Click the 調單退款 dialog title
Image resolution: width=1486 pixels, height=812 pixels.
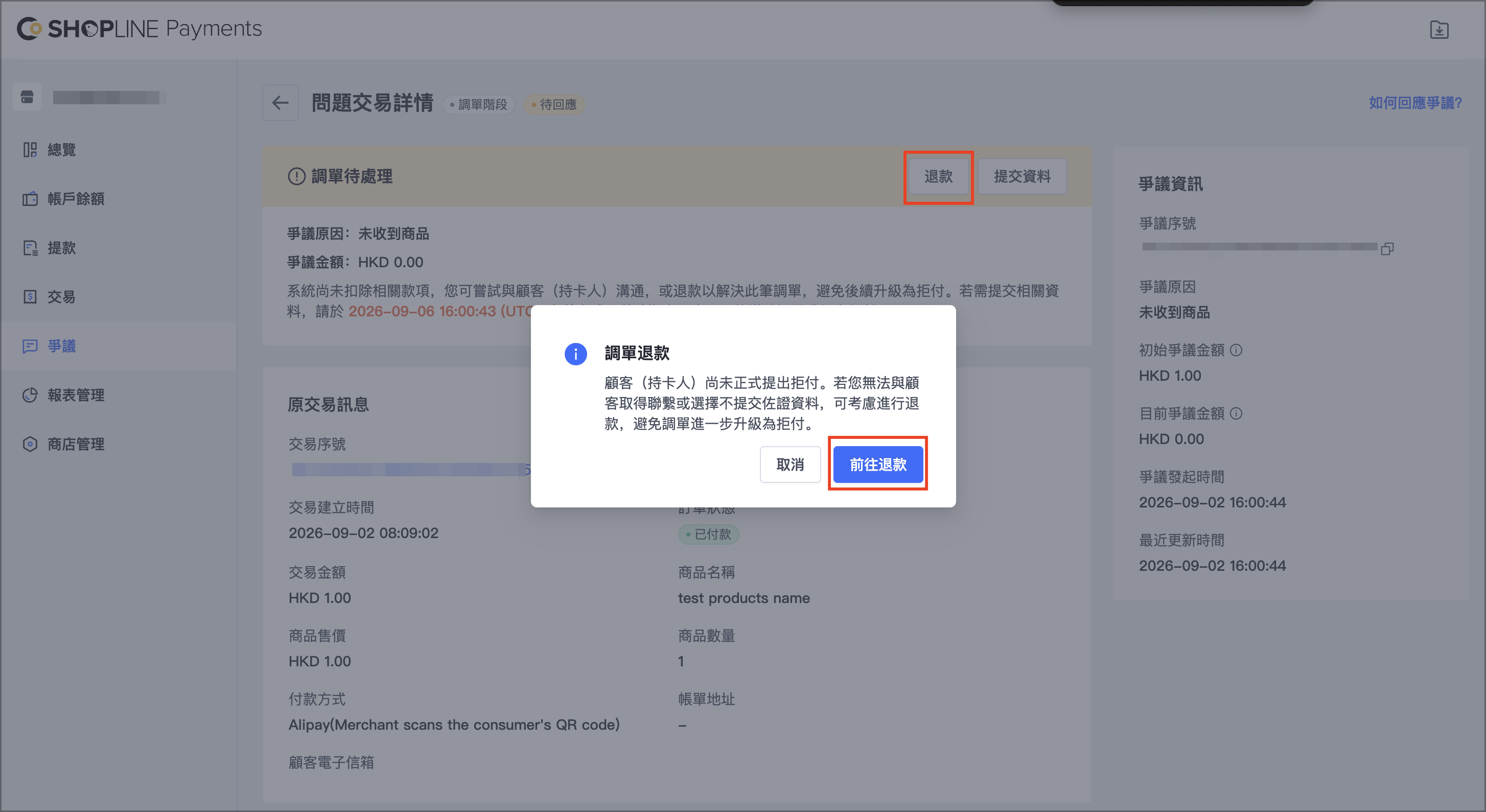coord(637,353)
